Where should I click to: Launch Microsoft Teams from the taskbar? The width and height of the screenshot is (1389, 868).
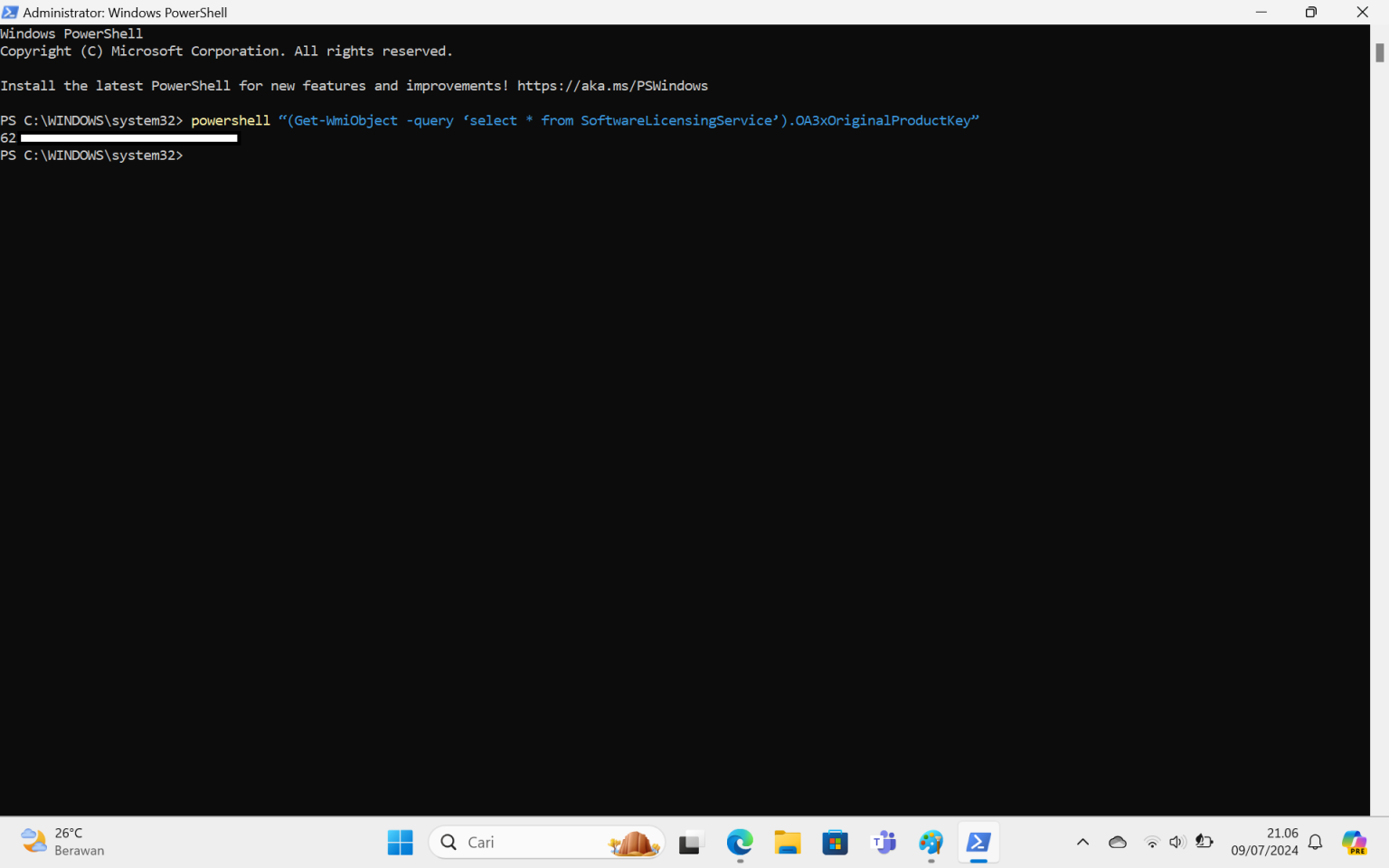coord(883,842)
